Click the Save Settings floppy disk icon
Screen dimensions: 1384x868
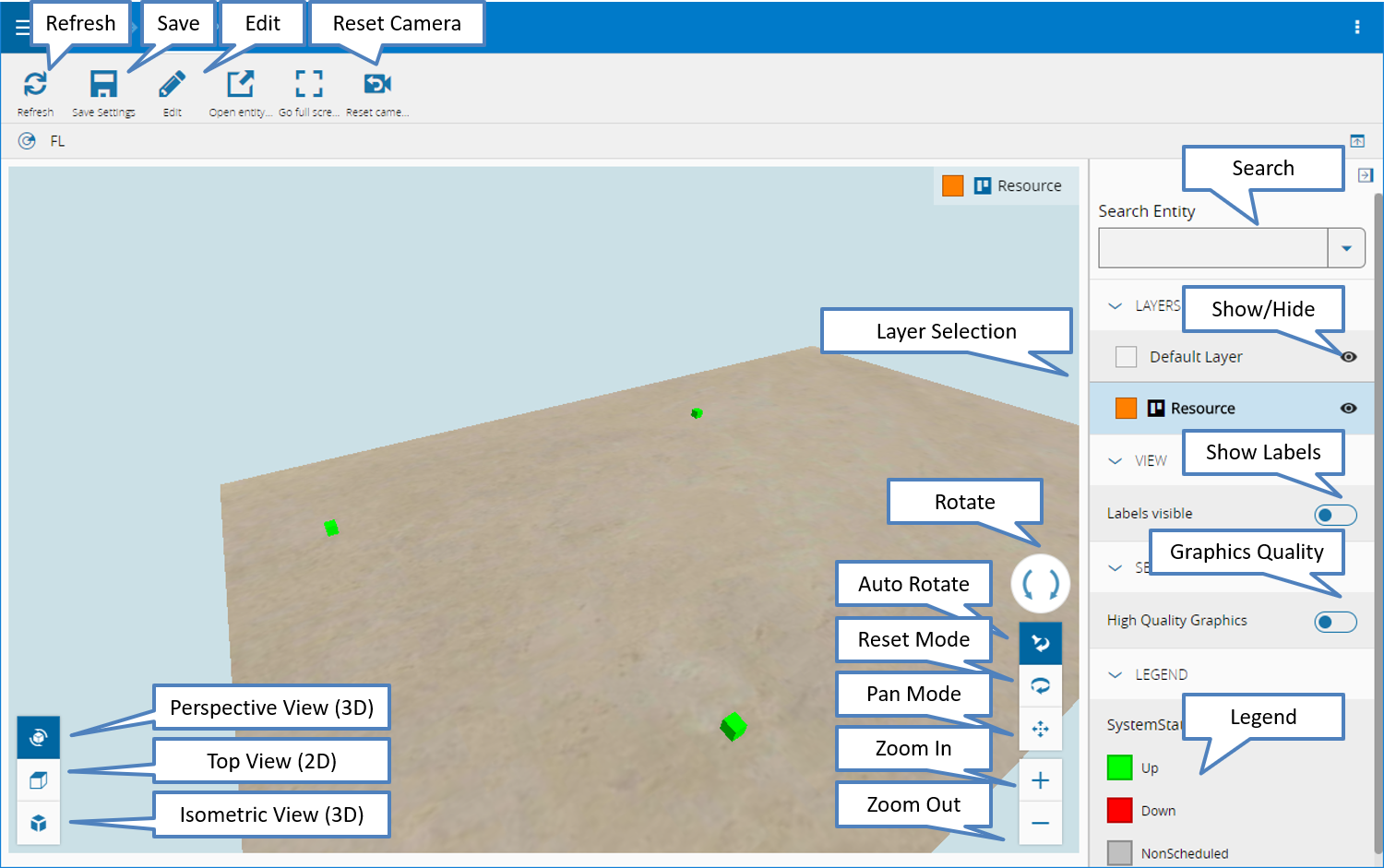(x=103, y=84)
